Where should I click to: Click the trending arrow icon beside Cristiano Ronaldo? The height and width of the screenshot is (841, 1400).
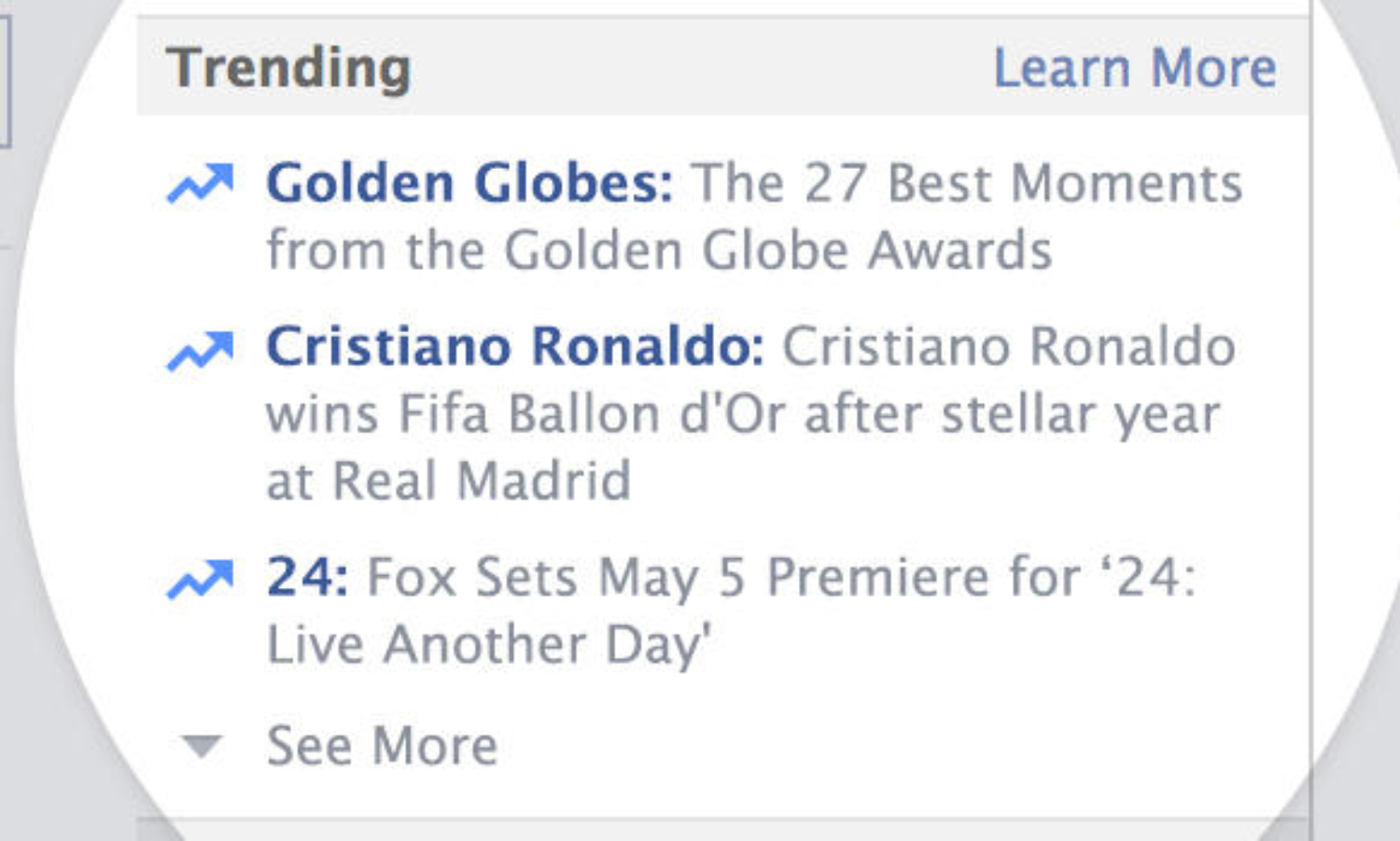200,350
